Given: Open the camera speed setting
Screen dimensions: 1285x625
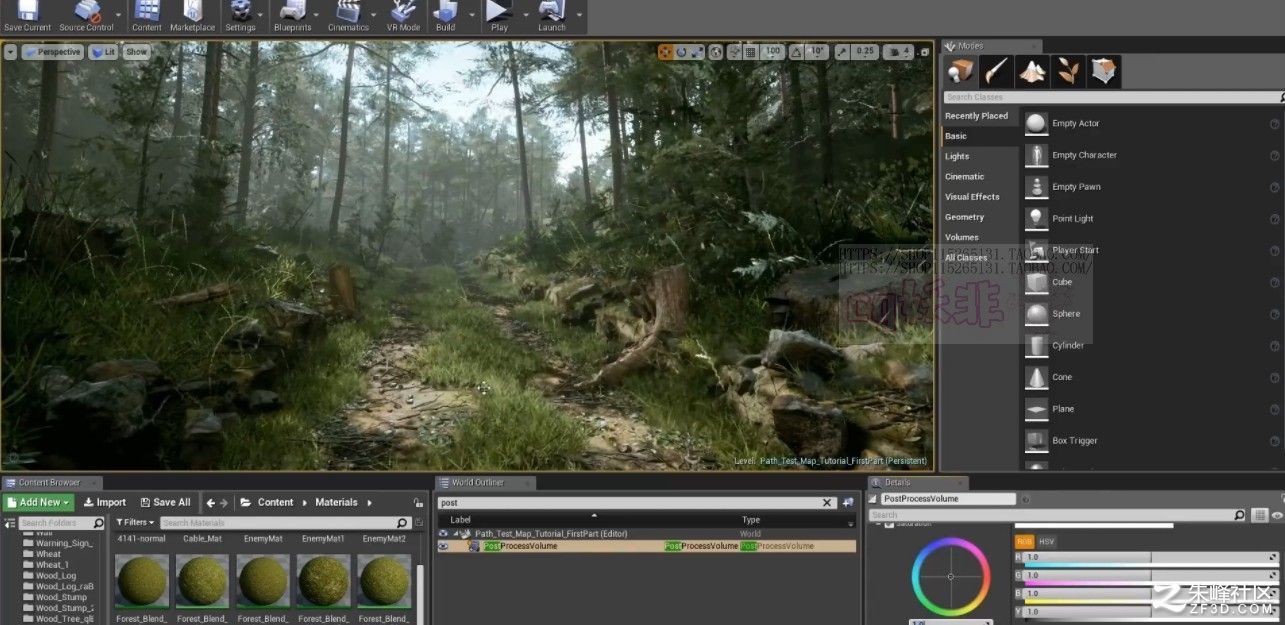Looking at the screenshot, I should pyautogui.click(x=898, y=52).
